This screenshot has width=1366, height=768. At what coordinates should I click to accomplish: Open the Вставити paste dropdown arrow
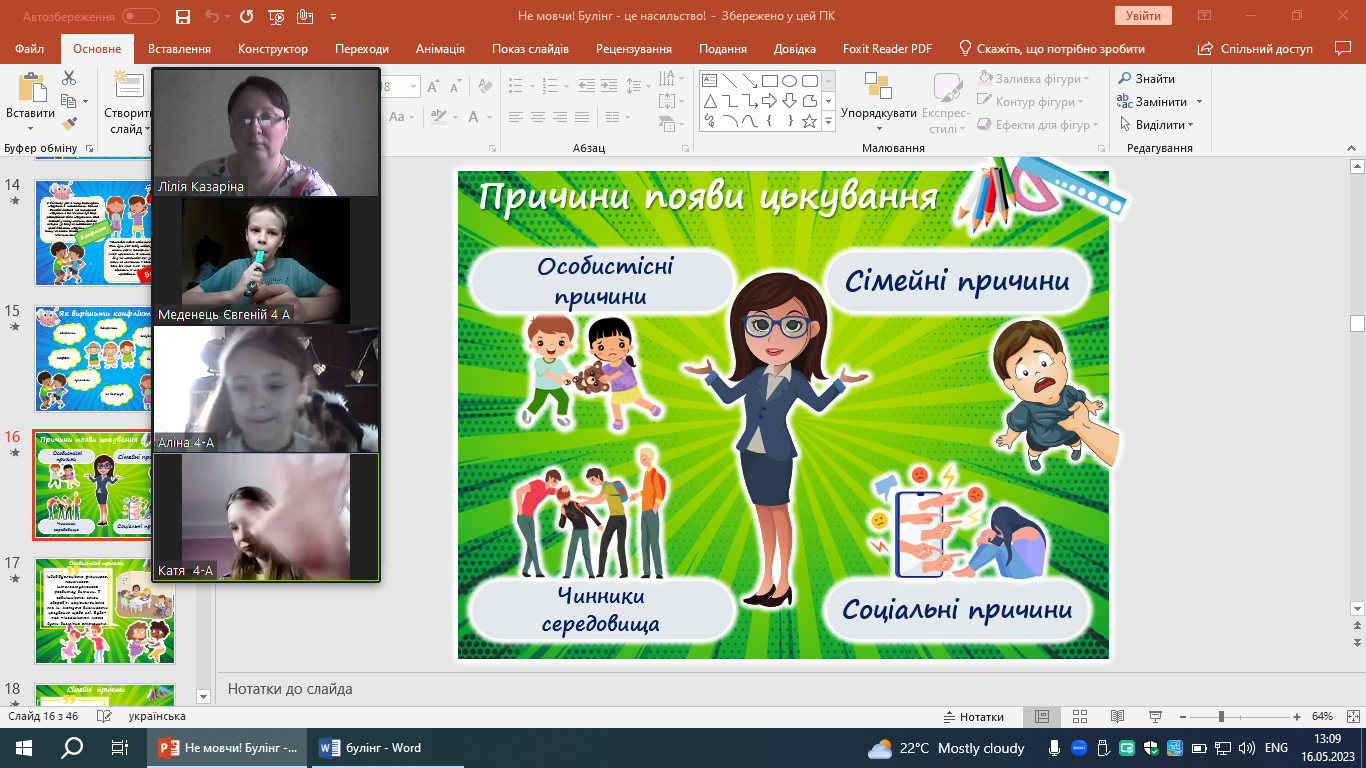click(31, 129)
